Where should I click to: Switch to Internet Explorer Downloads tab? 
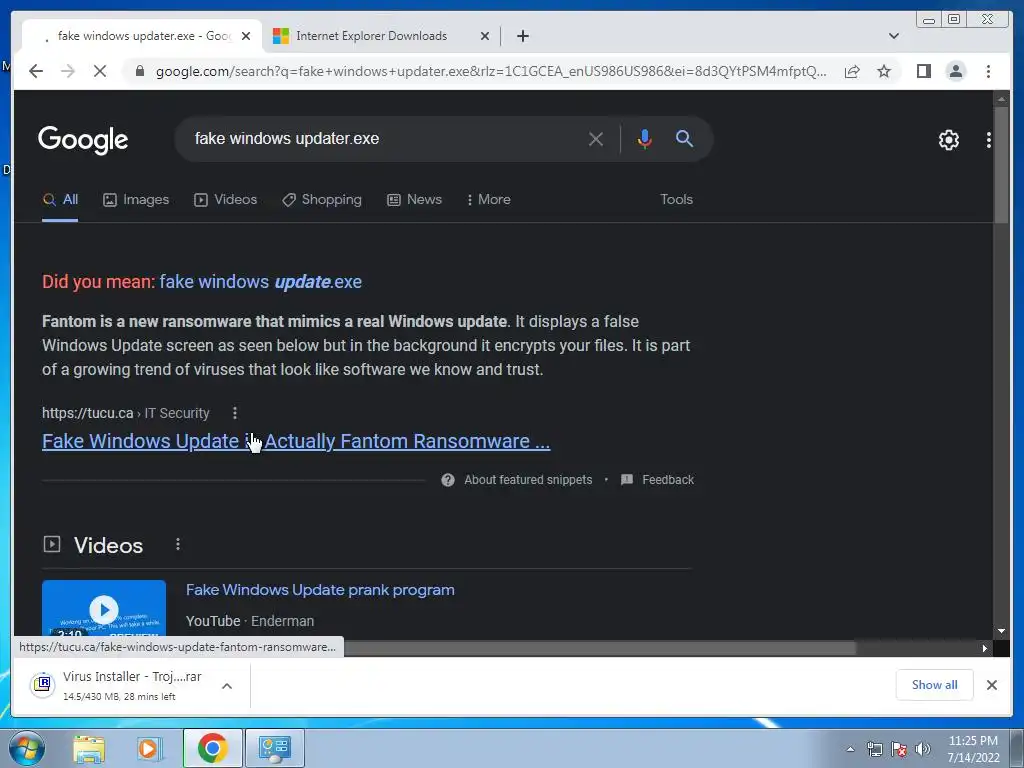pyautogui.click(x=381, y=36)
